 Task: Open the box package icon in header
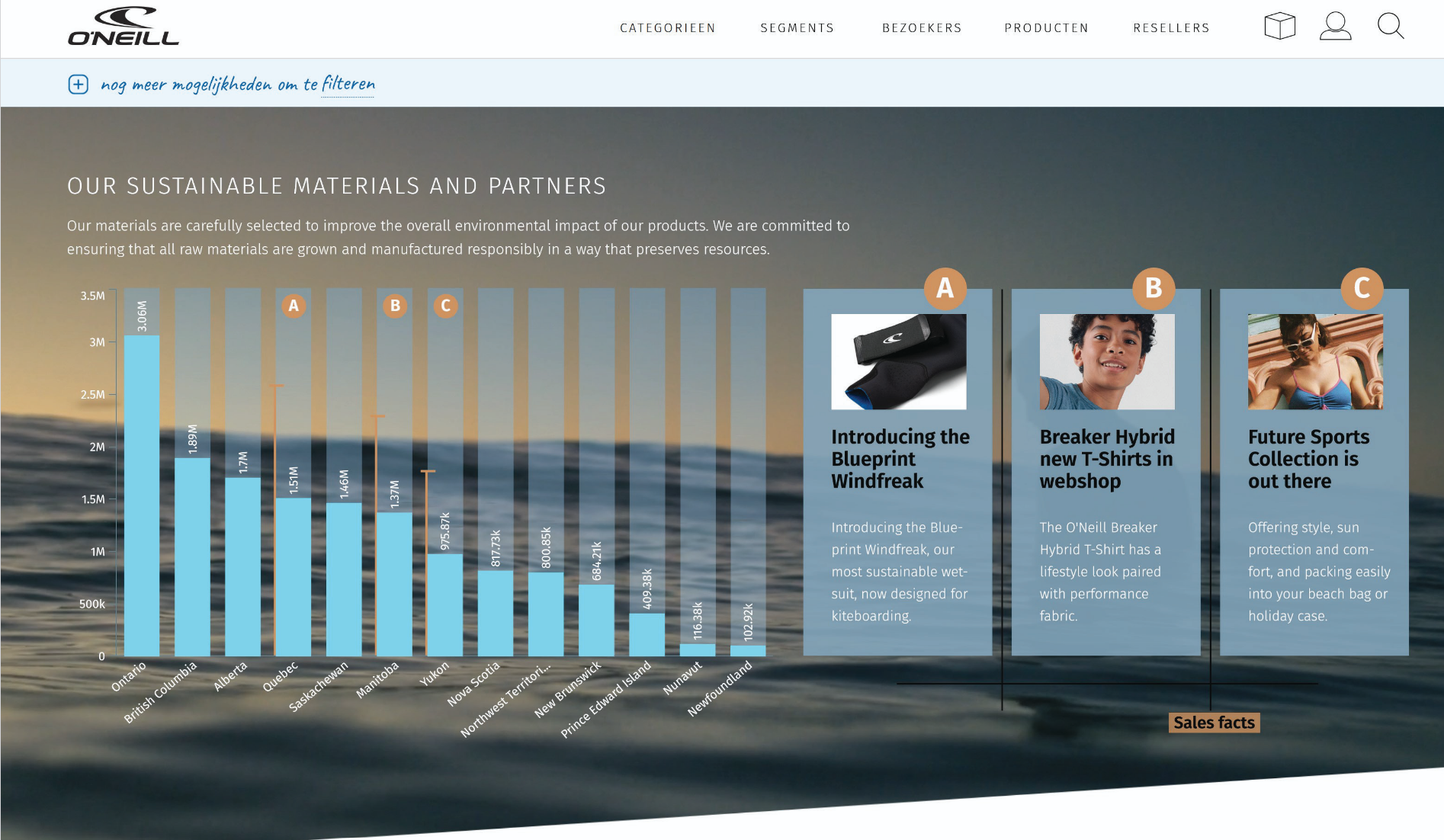1279,26
